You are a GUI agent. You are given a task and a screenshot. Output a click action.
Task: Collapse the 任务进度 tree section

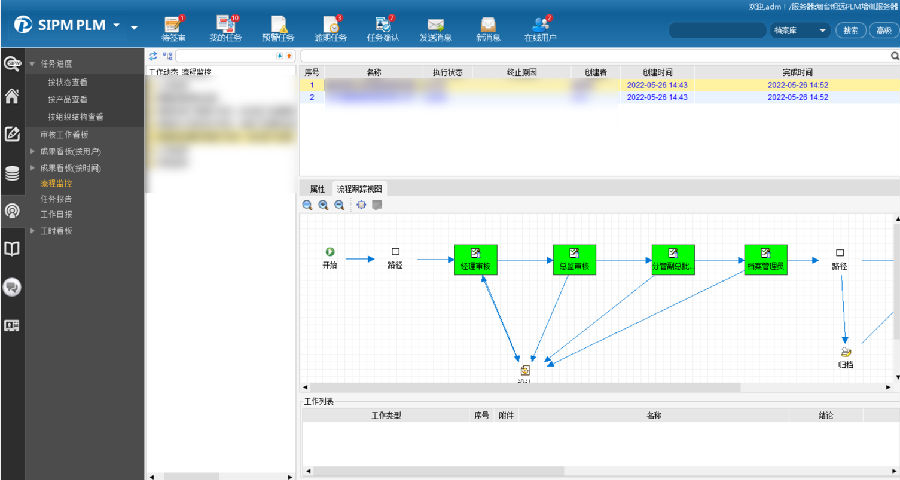tap(32, 64)
